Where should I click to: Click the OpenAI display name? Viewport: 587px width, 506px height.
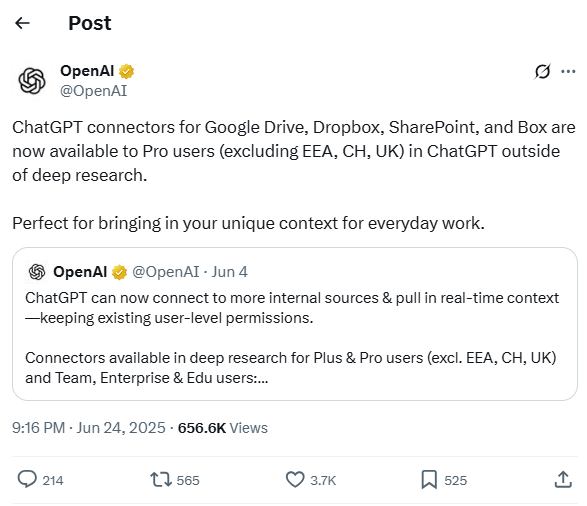click(87, 71)
